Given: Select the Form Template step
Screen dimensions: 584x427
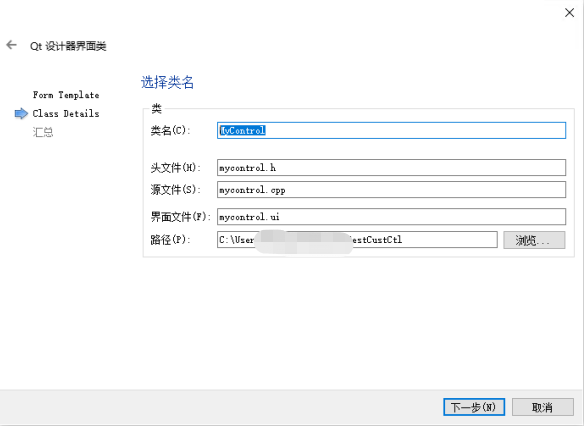Looking at the screenshot, I should point(66,95).
